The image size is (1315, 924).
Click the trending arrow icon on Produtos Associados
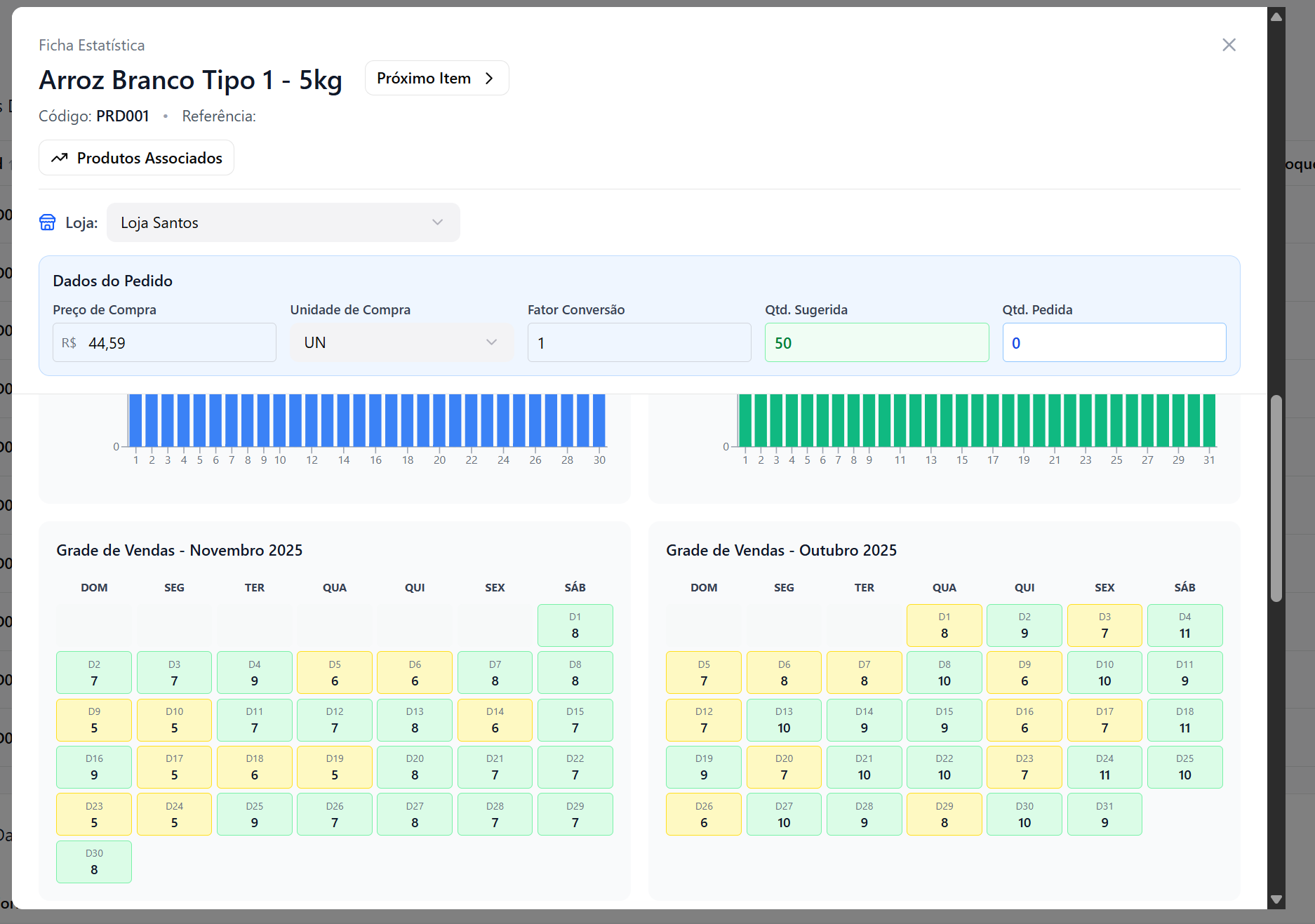pos(60,158)
